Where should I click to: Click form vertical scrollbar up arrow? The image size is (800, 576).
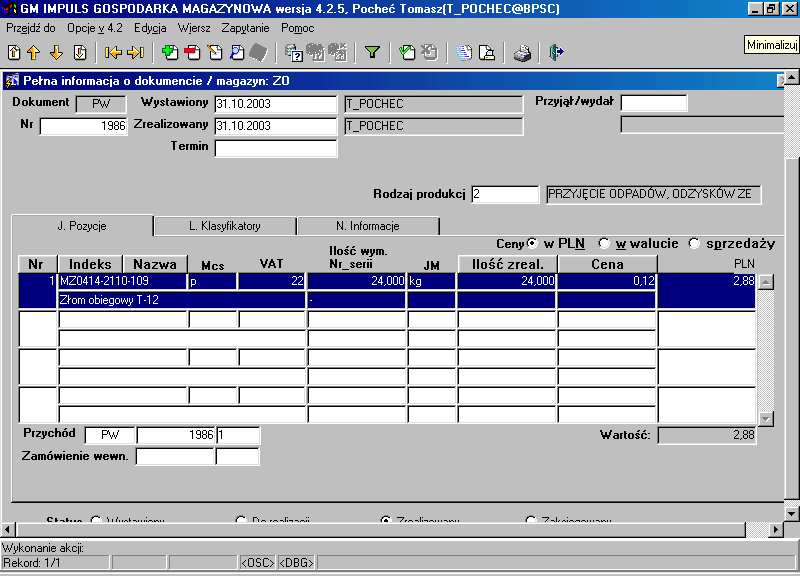(x=791, y=78)
